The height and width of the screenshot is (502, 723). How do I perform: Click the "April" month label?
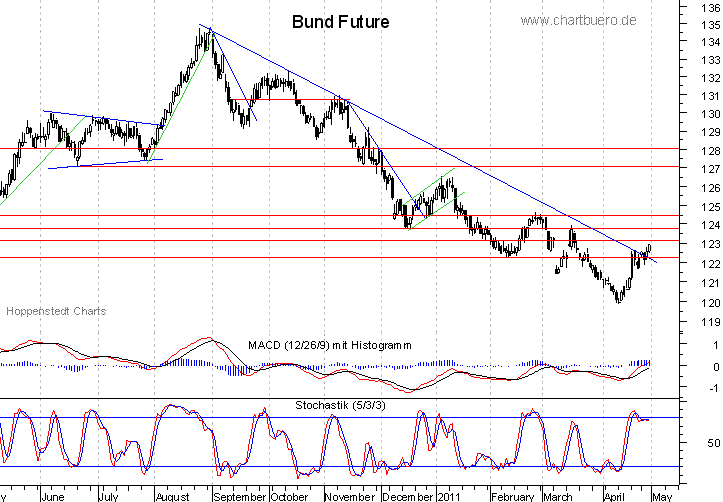tap(614, 496)
